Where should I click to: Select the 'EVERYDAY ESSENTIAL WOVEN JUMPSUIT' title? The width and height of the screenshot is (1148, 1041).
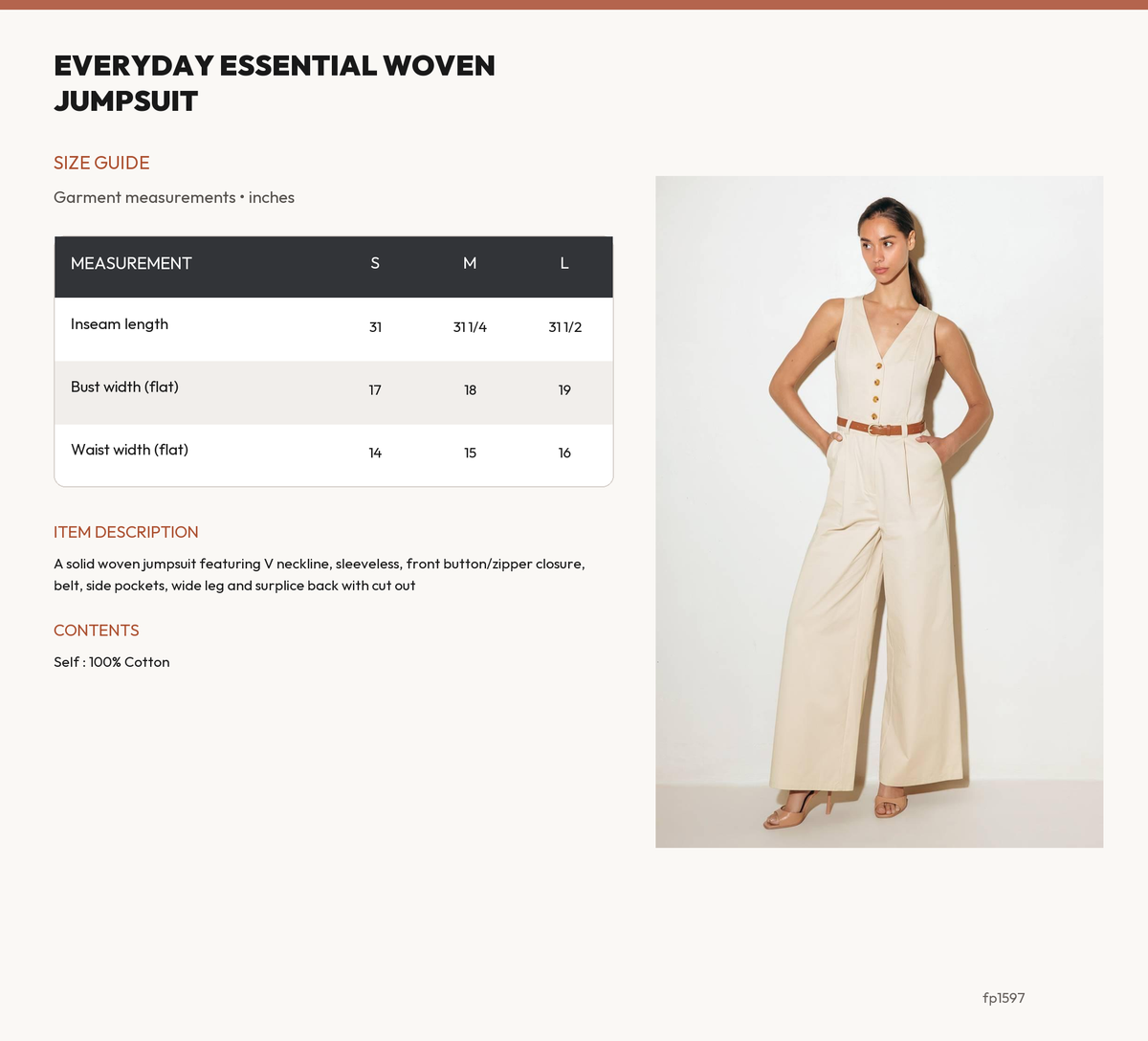[275, 83]
